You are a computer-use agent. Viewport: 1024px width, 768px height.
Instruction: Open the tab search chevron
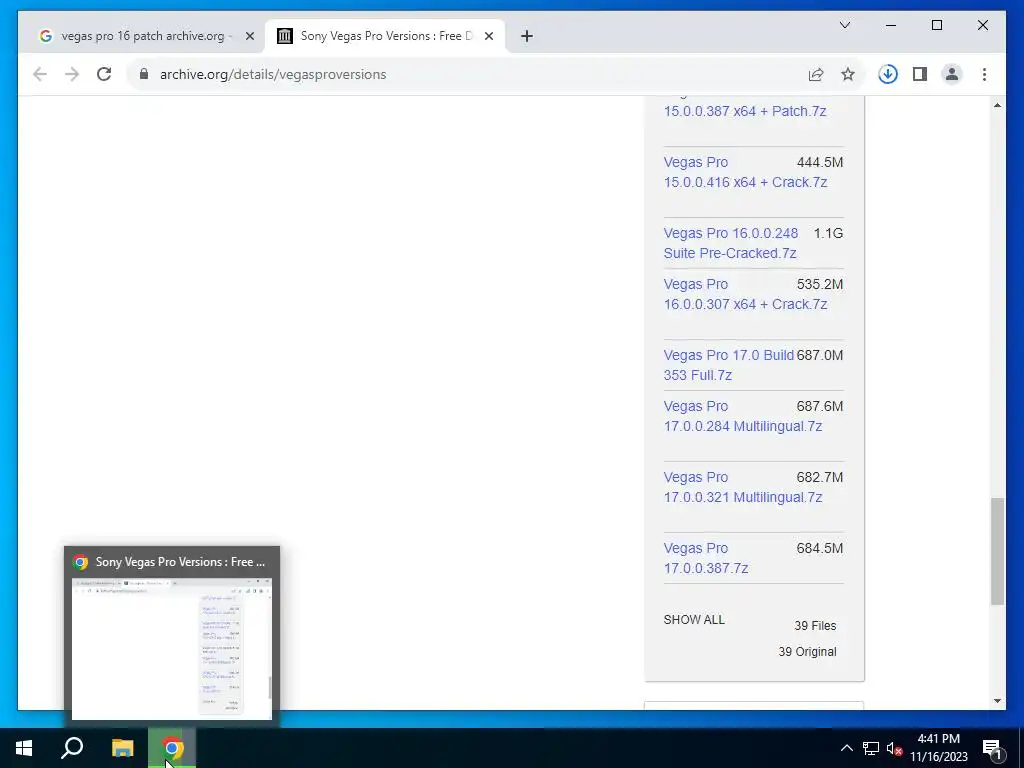click(x=844, y=25)
